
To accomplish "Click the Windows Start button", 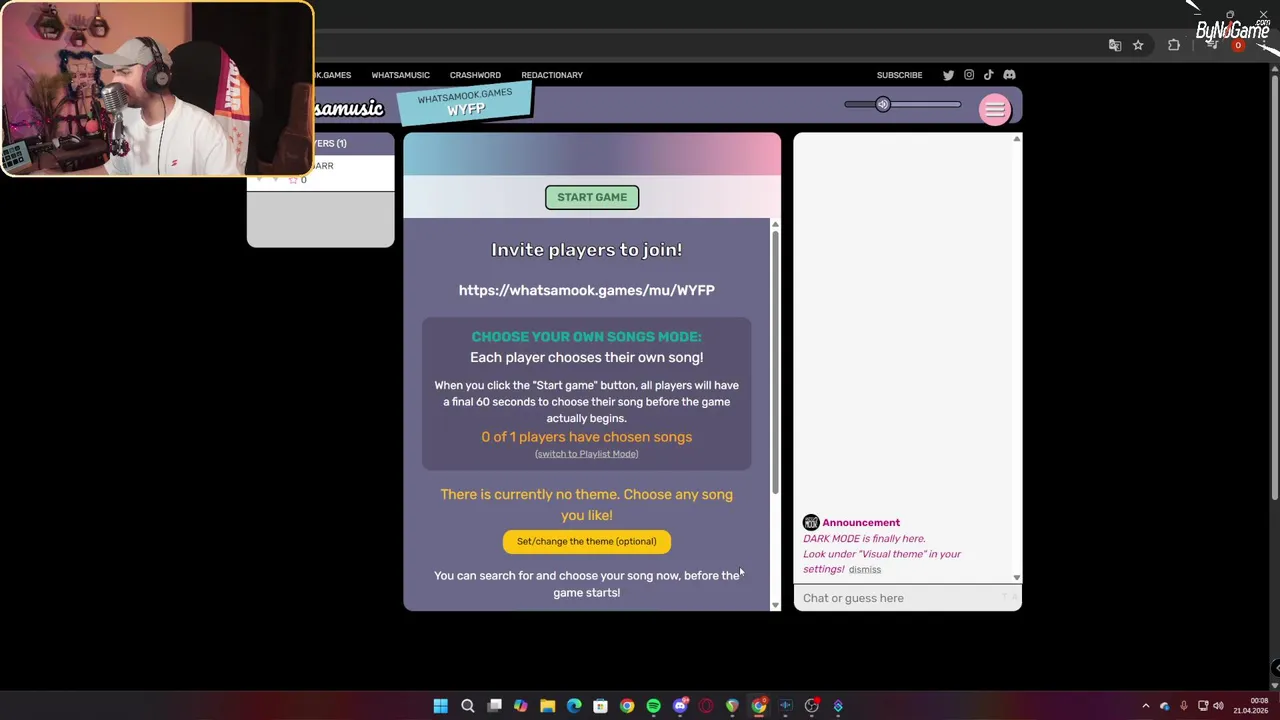I will 440,706.
